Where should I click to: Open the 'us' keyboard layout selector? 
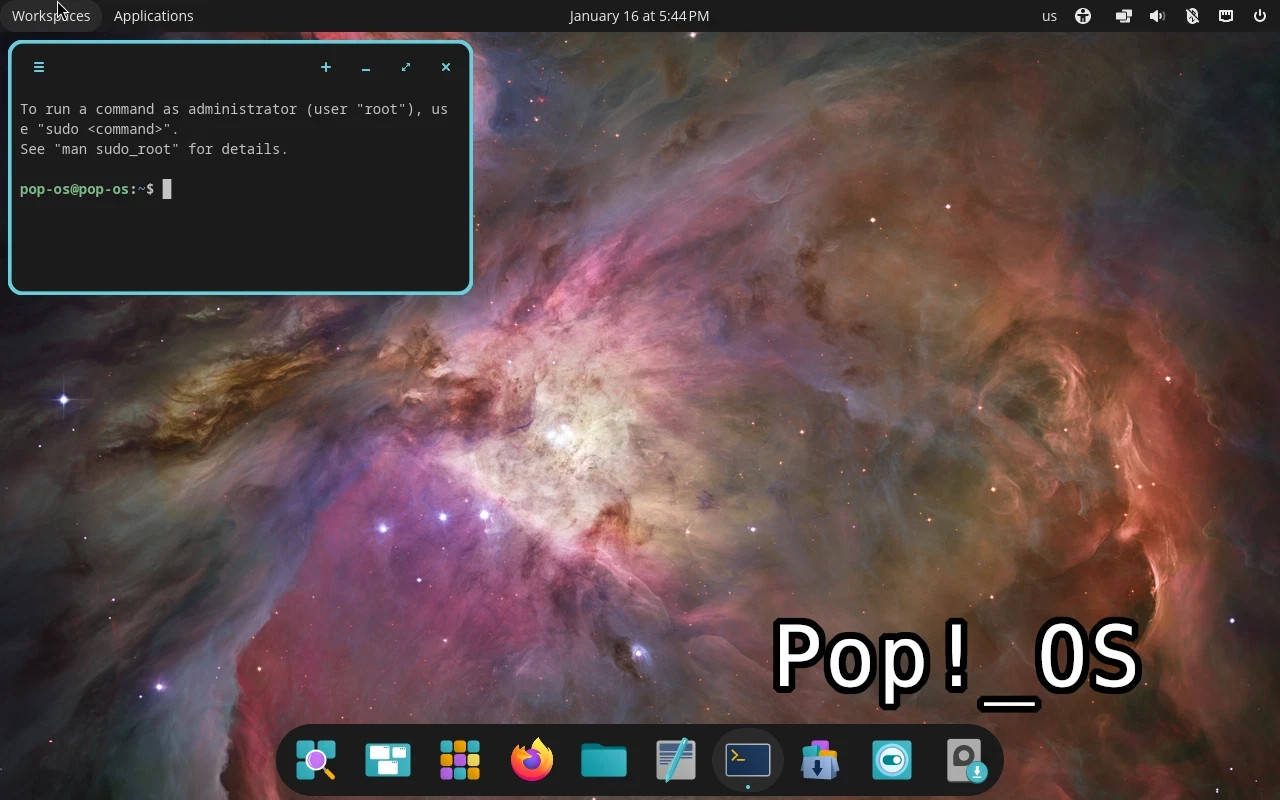pyautogui.click(x=1049, y=16)
